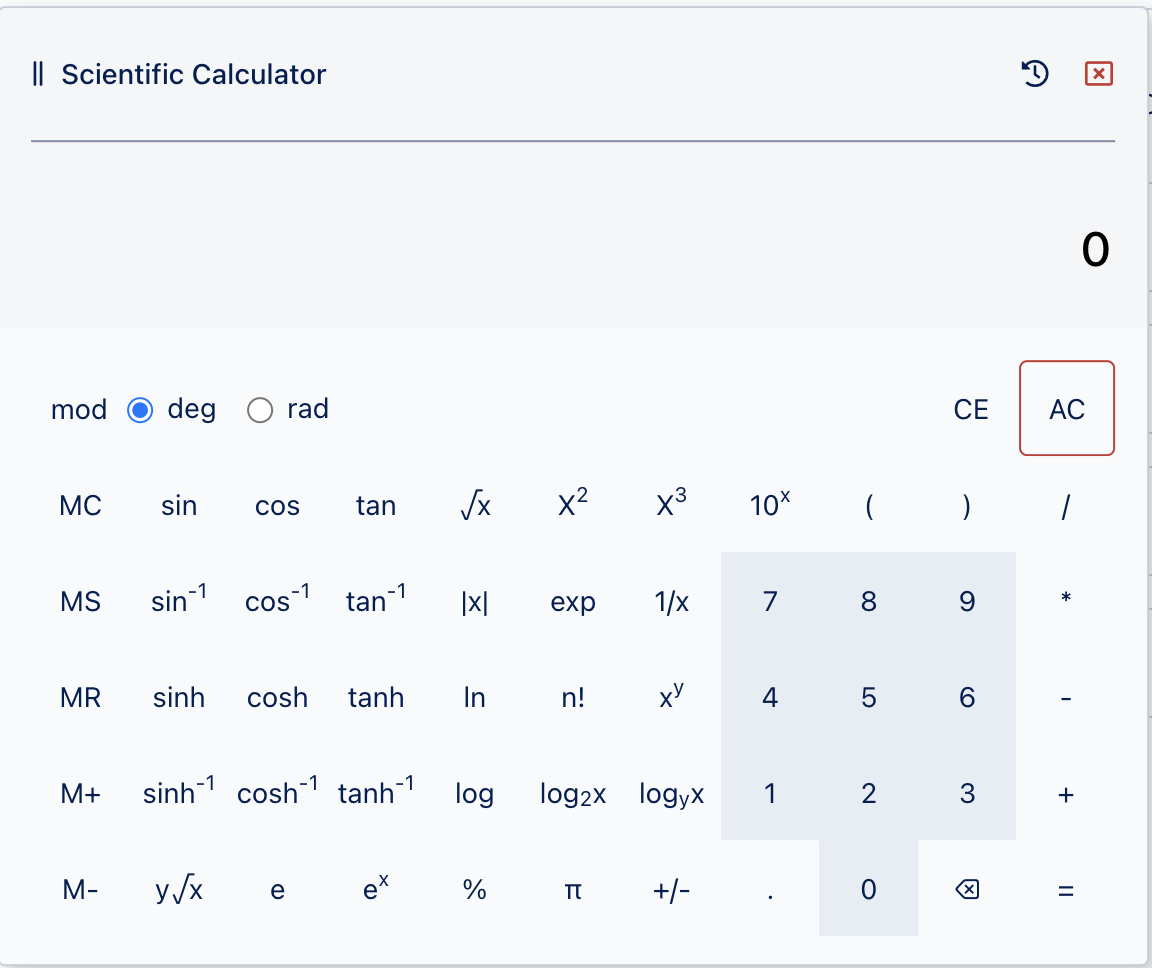Grab the drag handle beside the title
The image size is (1152, 968).
click(38, 74)
